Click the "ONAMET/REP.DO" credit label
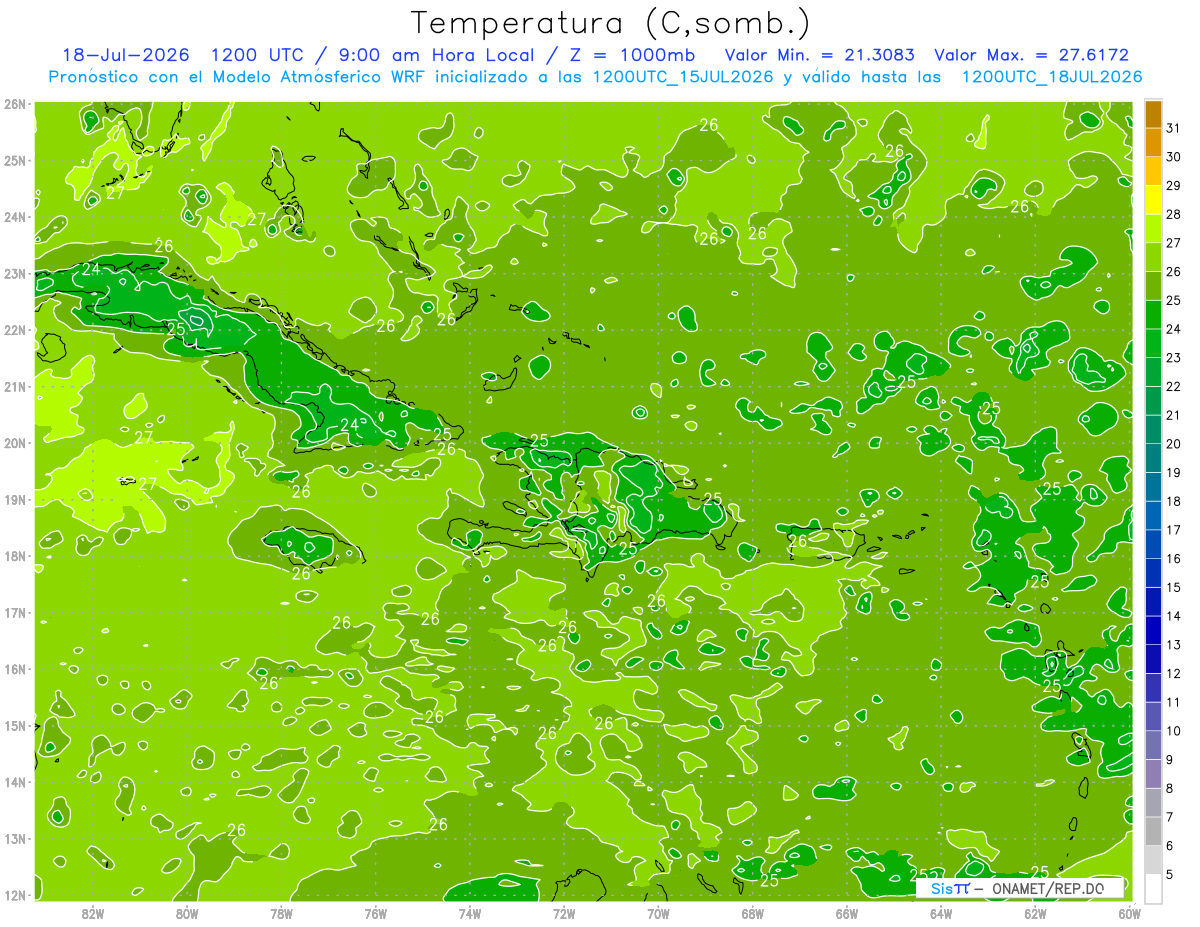This screenshot has height=927, width=1200. pos(1048,888)
